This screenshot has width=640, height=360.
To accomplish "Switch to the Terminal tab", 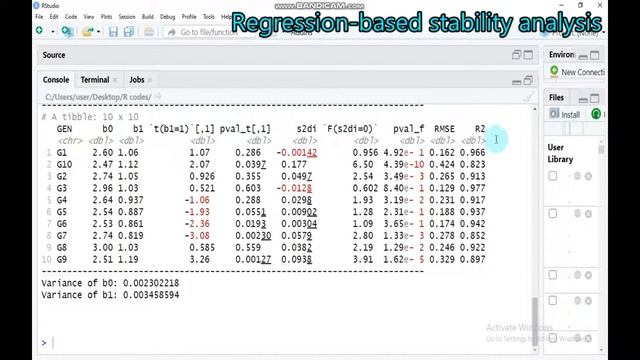I will [95, 80].
